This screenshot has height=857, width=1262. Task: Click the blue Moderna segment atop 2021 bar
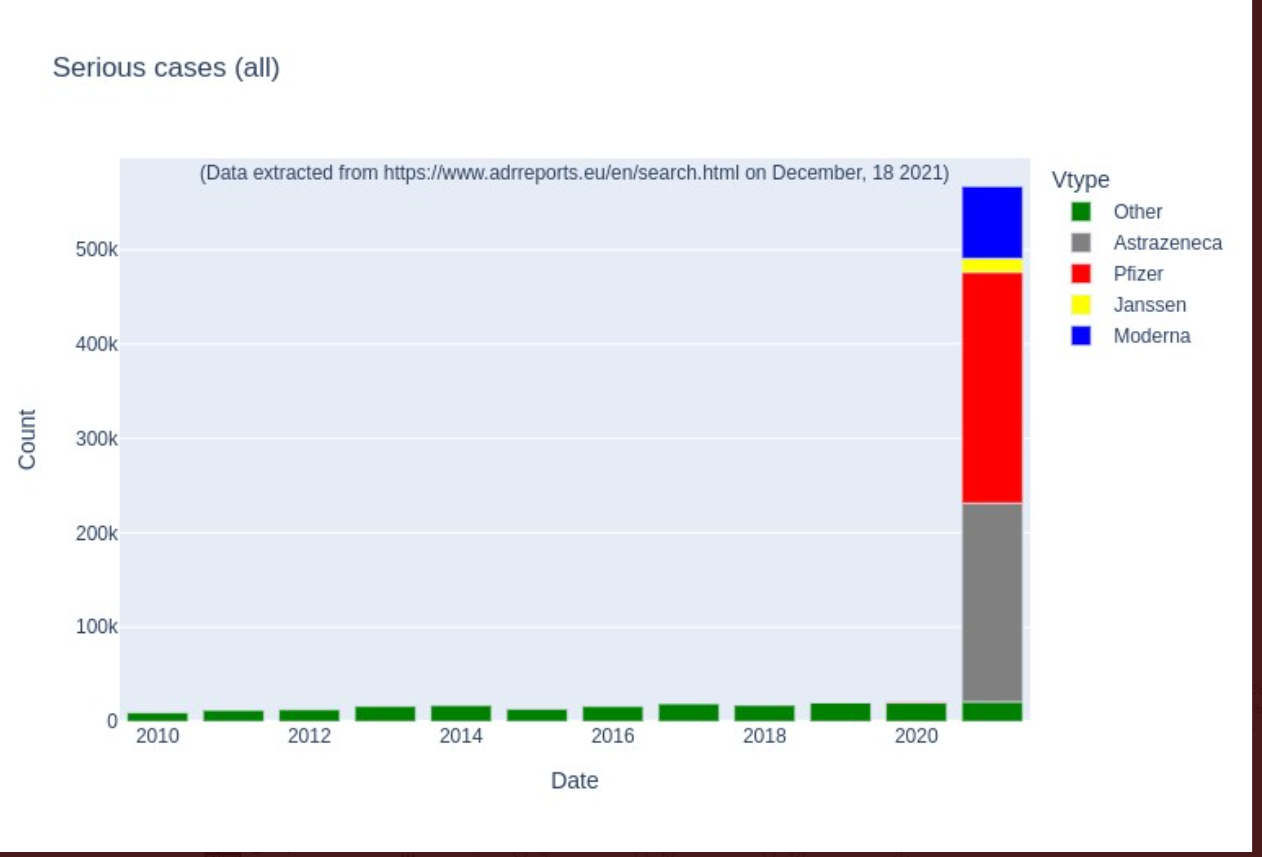point(992,222)
